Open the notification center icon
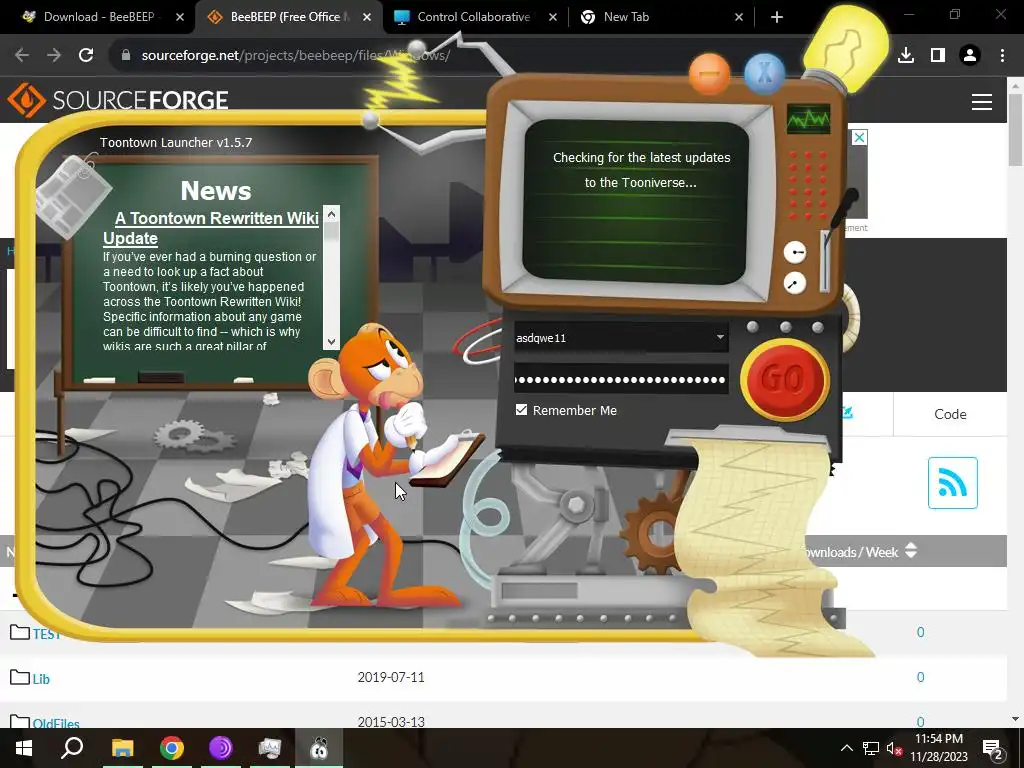Screen dimensions: 1024x768 pyautogui.click(x=993, y=748)
